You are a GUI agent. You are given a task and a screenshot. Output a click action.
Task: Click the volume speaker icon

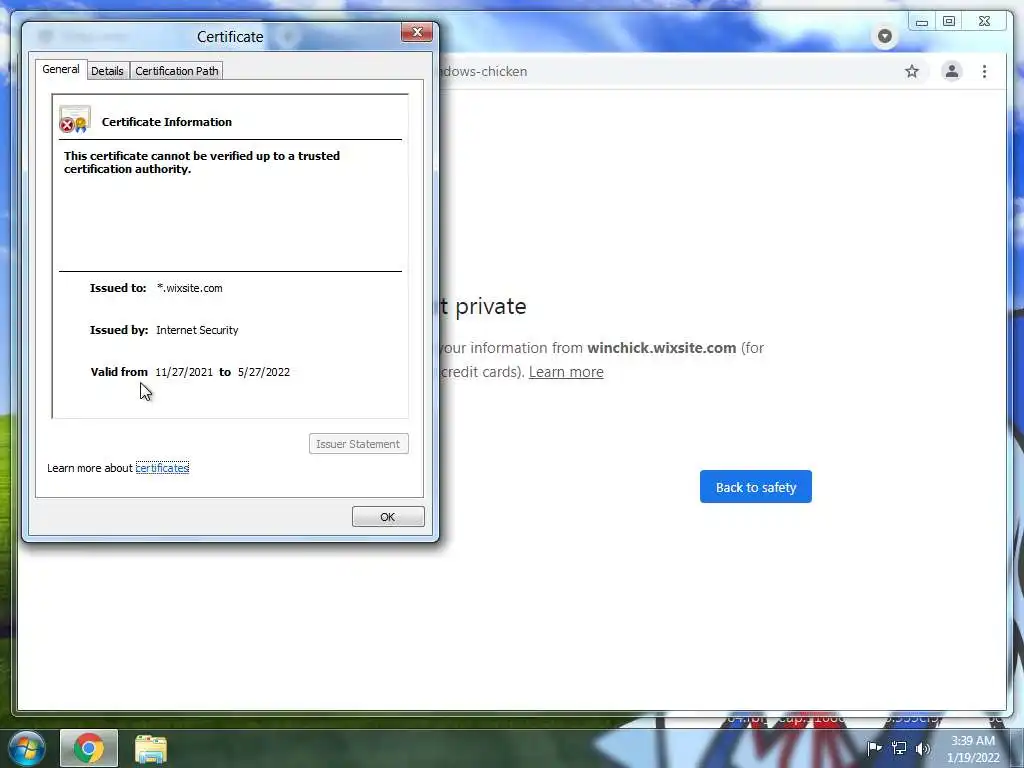coord(923,748)
